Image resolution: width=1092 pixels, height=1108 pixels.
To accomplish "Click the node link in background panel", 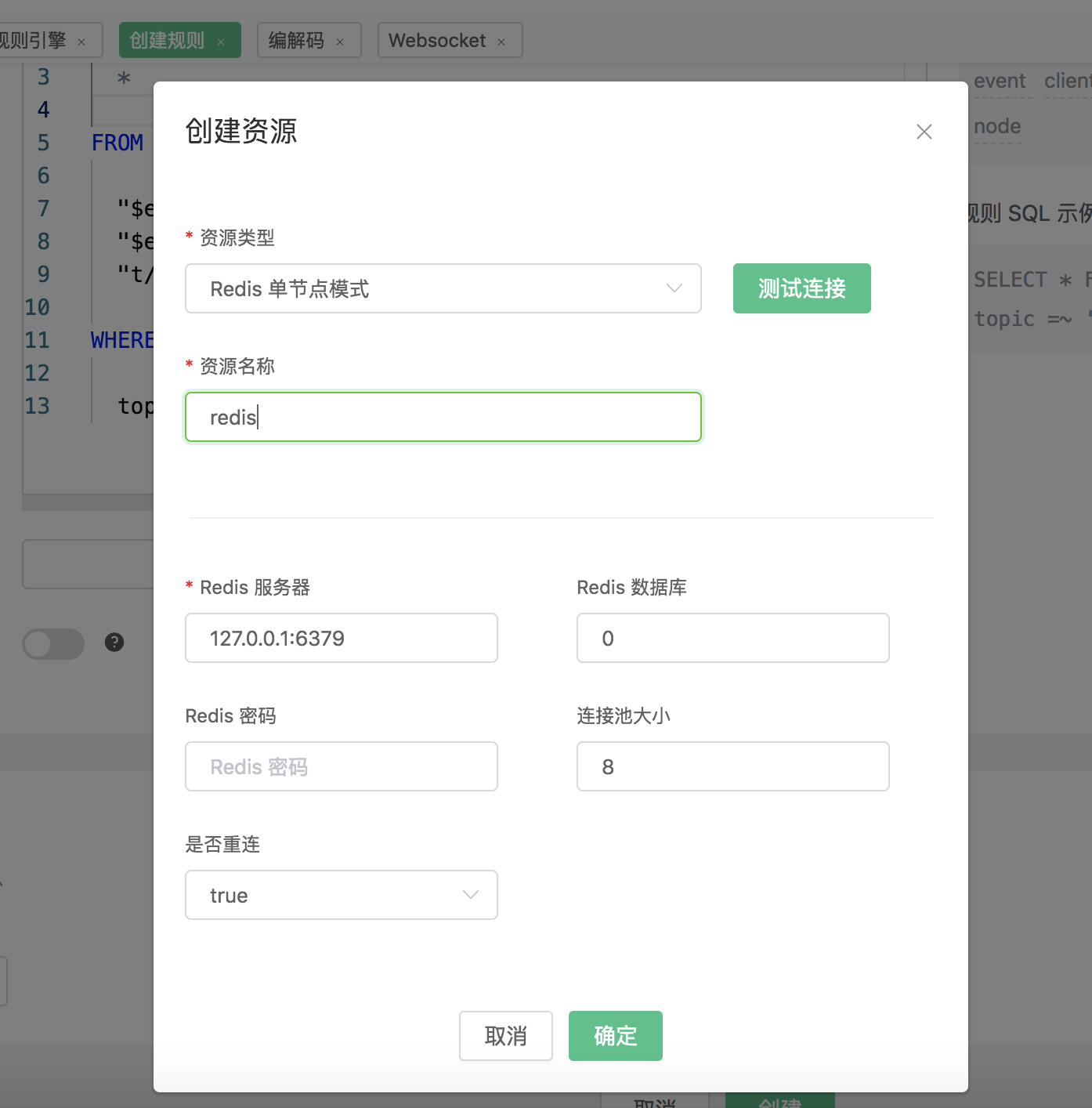I will [x=997, y=127].
